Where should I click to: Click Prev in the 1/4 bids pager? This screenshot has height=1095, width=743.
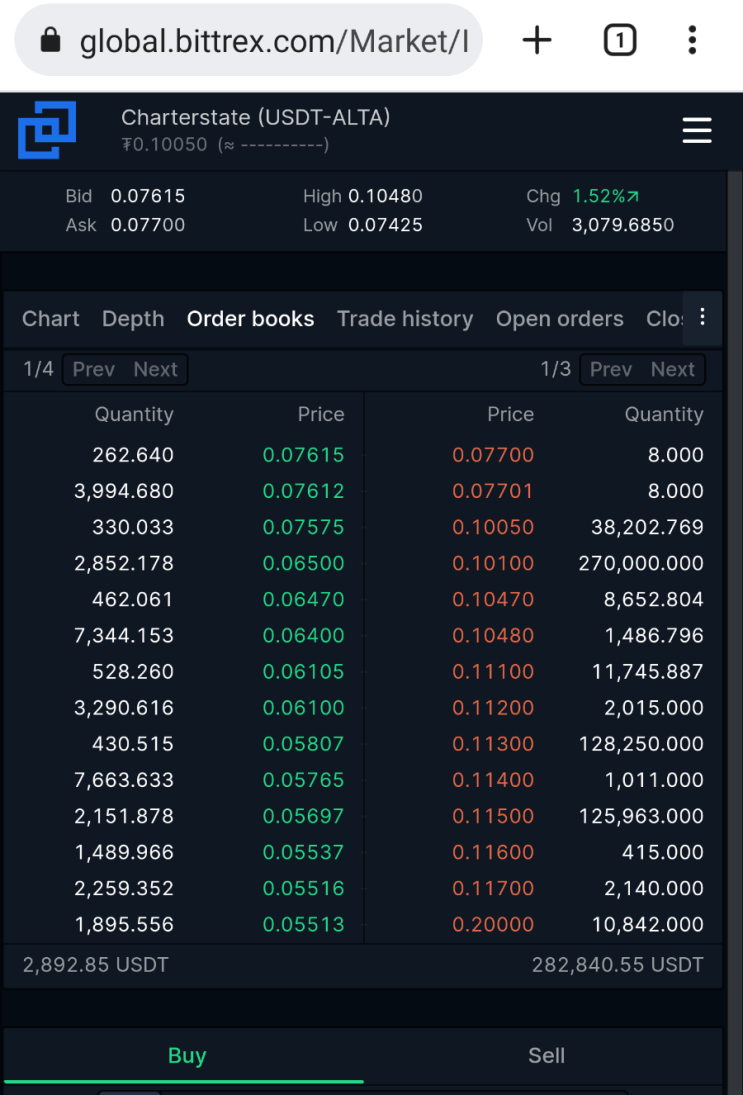94,369
